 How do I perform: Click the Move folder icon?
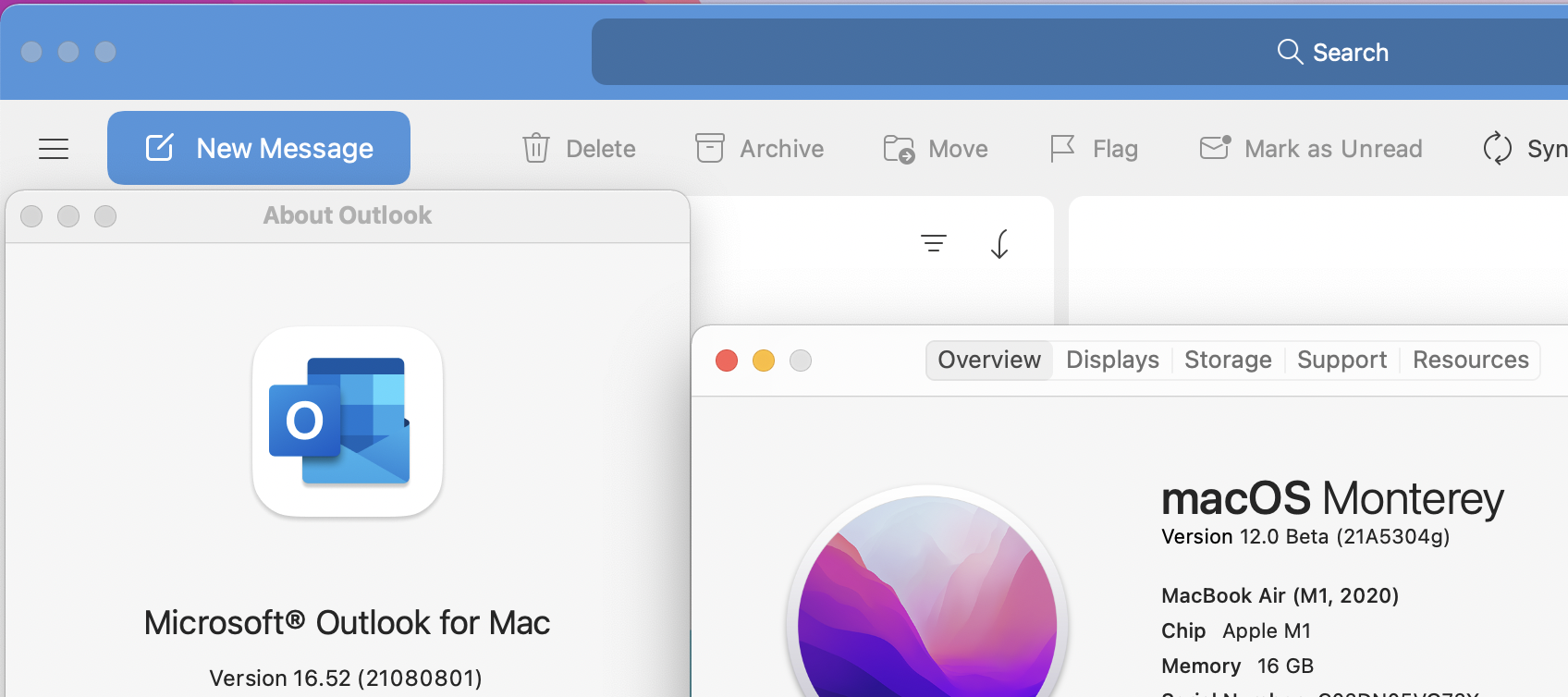tap(899, 149)
